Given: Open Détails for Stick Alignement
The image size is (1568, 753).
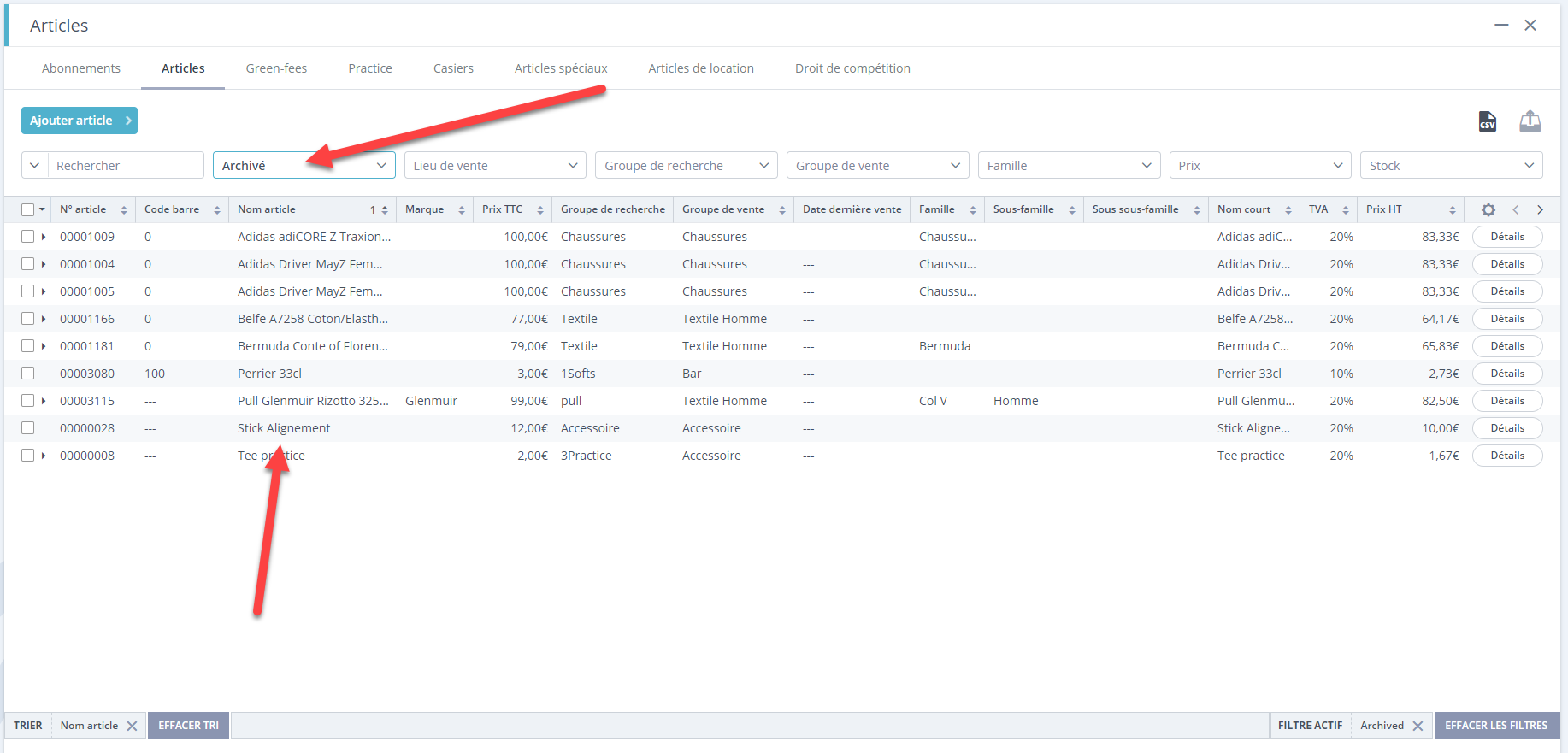Looking at the screenshot, I should (1507, 428).
